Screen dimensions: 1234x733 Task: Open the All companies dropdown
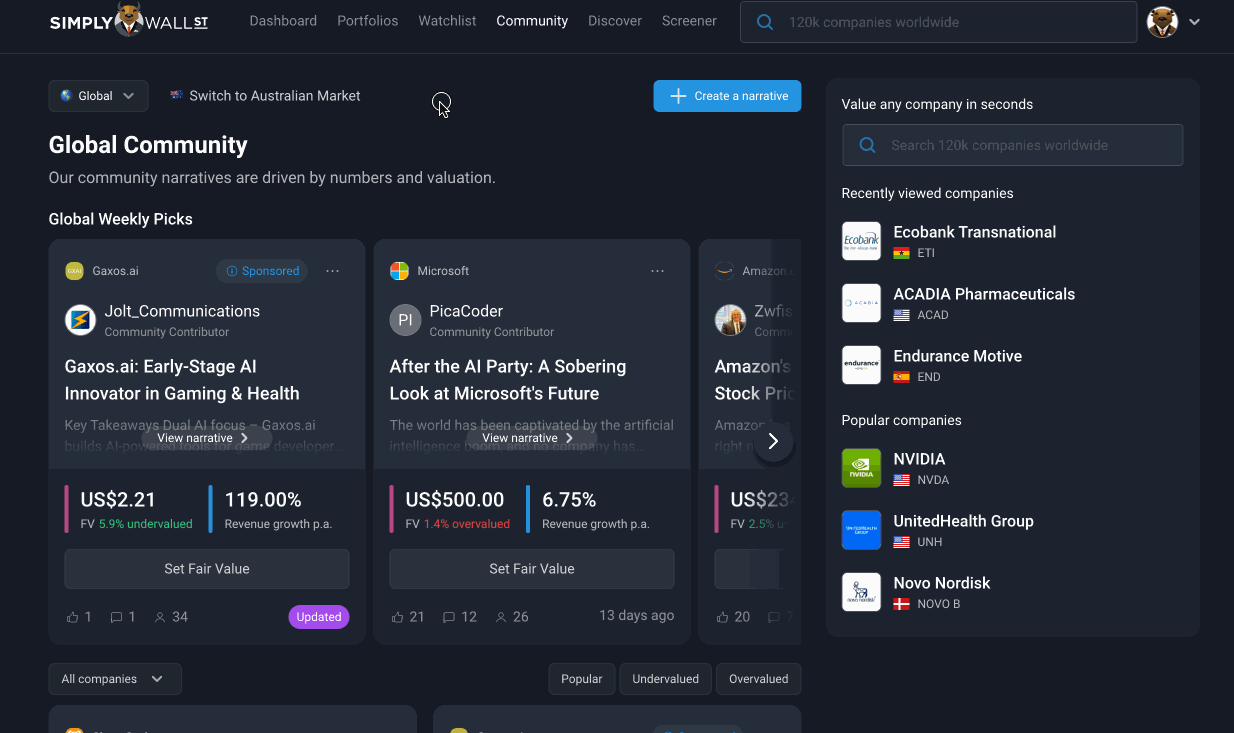coord(115,679)
